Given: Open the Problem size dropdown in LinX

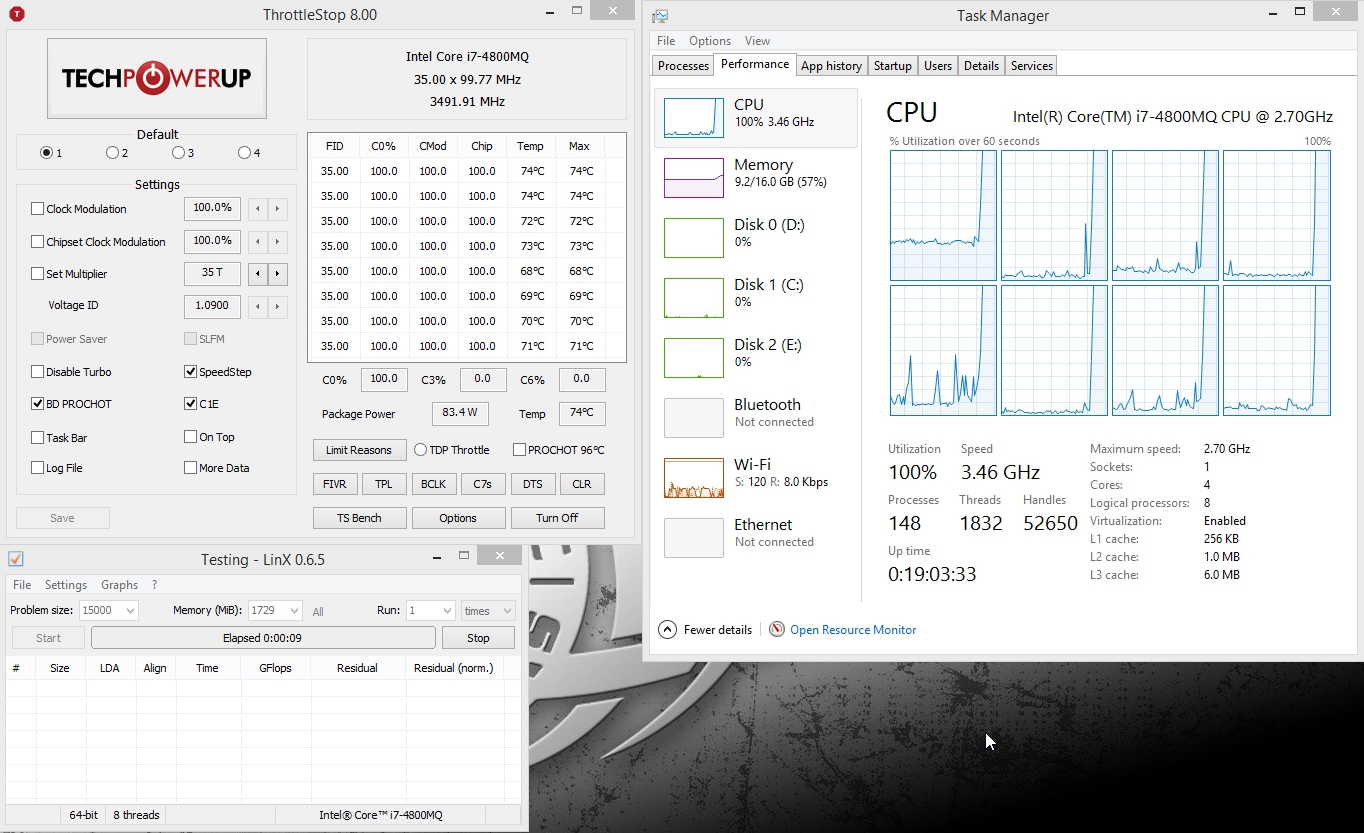Looking at the screenshot, I should point(109,611).
